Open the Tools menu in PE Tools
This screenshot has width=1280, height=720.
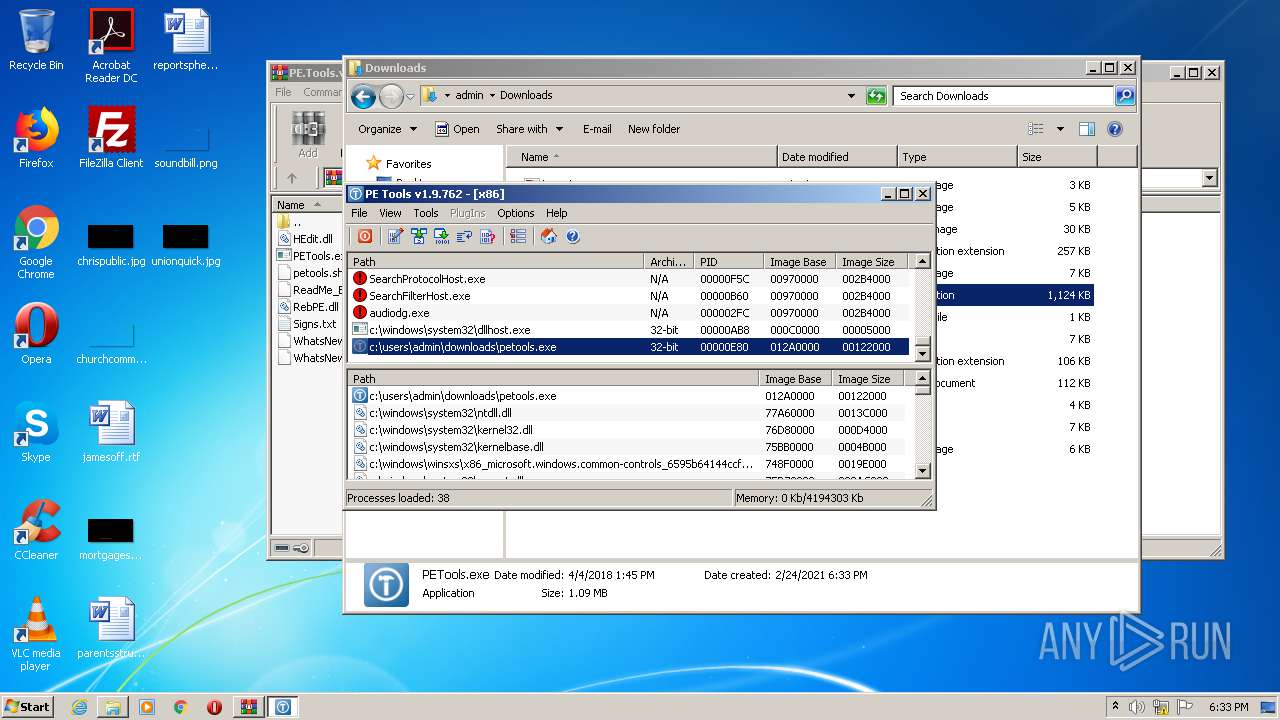426,213
